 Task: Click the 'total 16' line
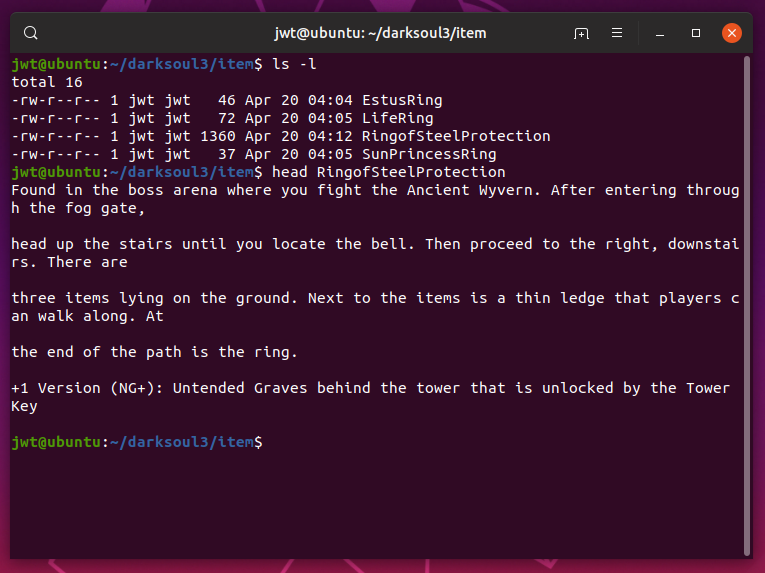pos(47,82)
